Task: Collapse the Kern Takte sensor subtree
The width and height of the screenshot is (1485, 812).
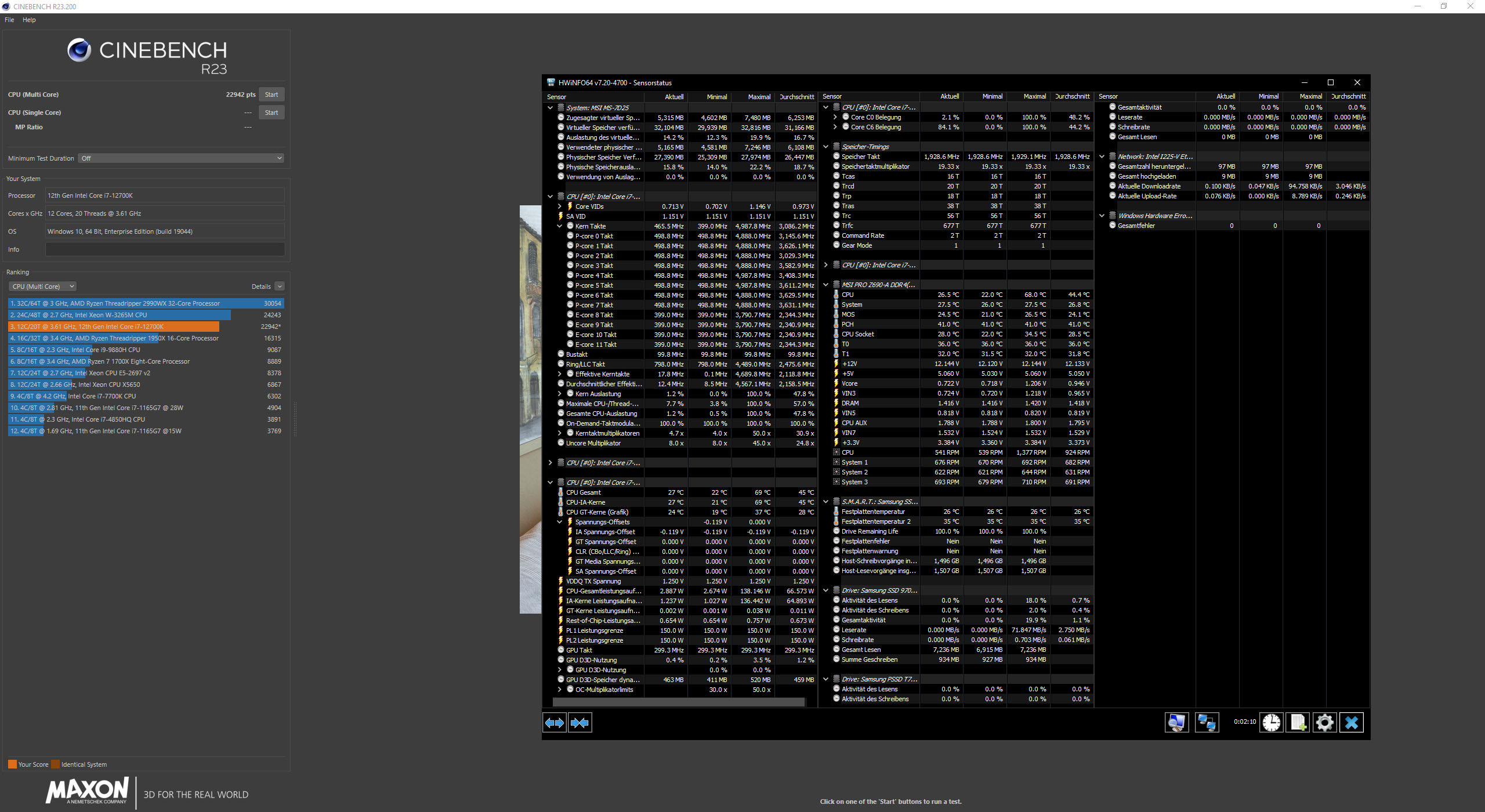Action: [560, 226]
